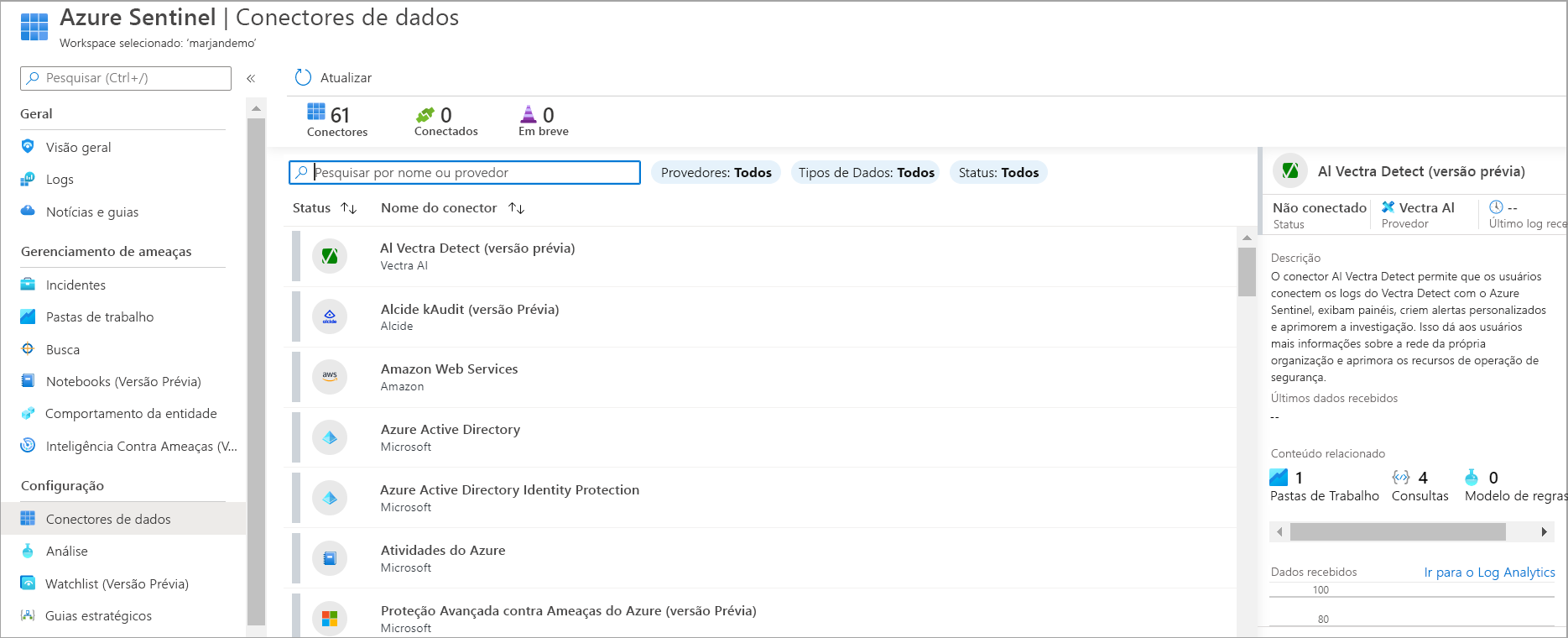Click the connector list vertical scrollbar thumb
This screenshot has height=638, width=1568.
point(1247,272)
